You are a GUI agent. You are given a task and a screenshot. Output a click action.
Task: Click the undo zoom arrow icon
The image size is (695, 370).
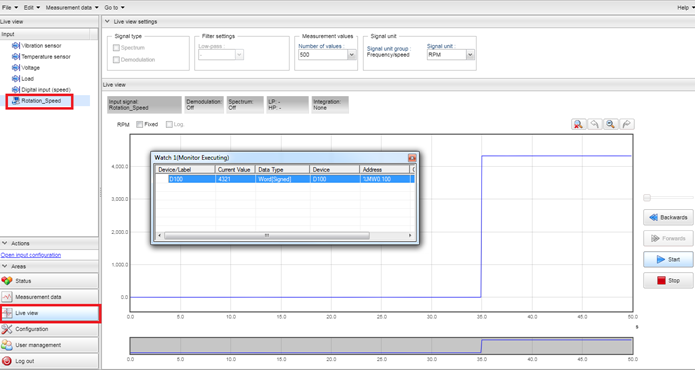point(594,125)
